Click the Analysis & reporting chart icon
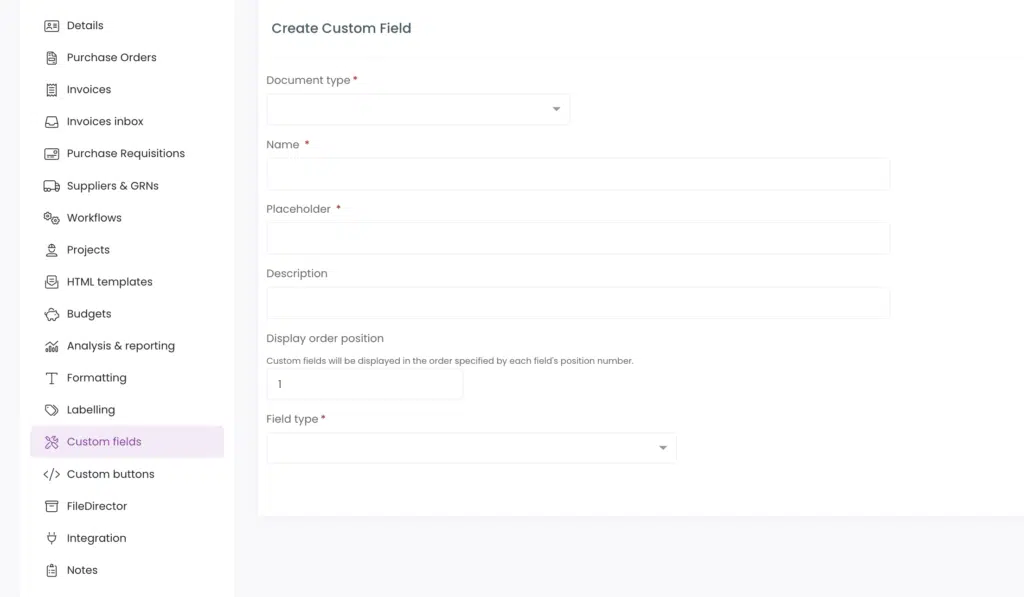This screenshot has height=597, width=1024. [x=52, y=346]
